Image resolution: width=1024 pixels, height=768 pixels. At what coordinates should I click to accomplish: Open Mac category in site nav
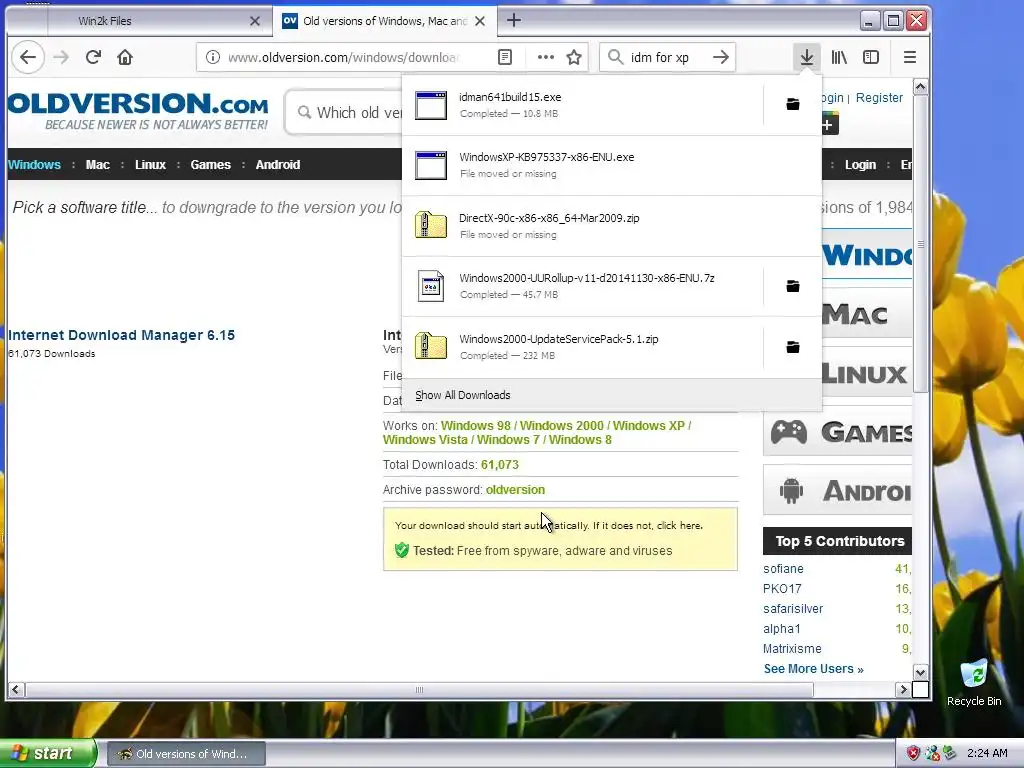tap(97, 165)
